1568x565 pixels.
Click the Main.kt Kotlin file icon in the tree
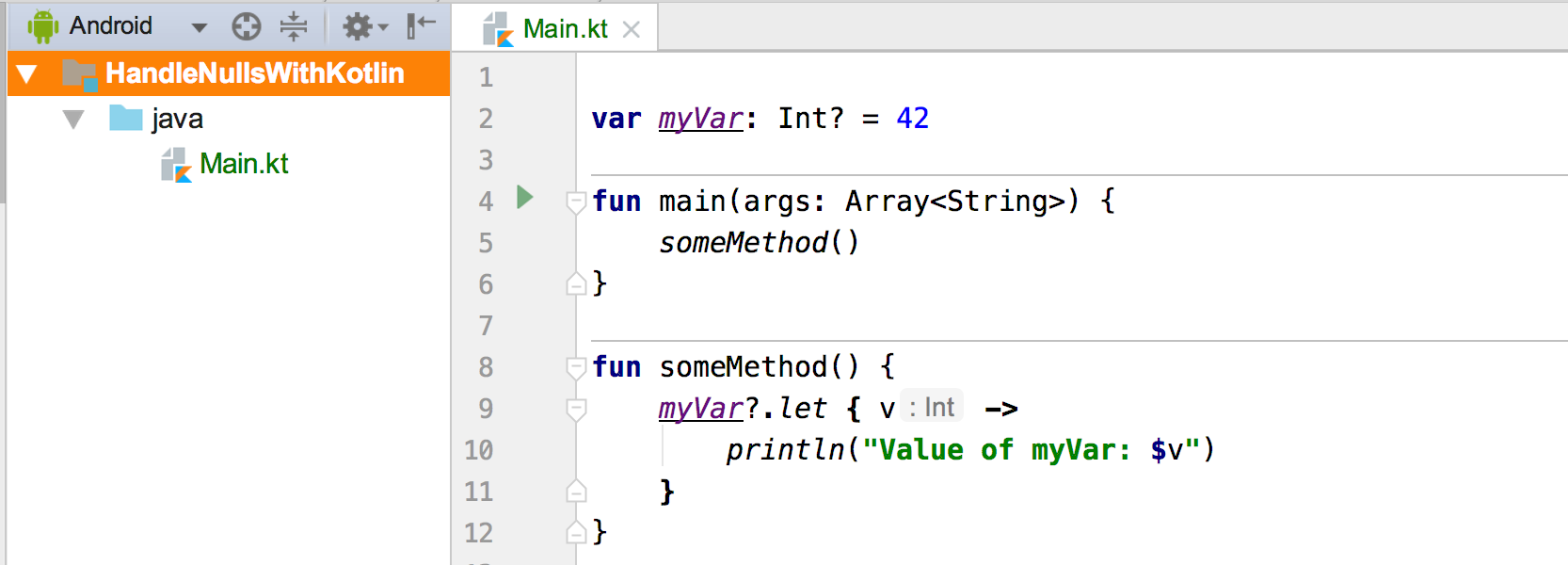[x=176, y=165]
